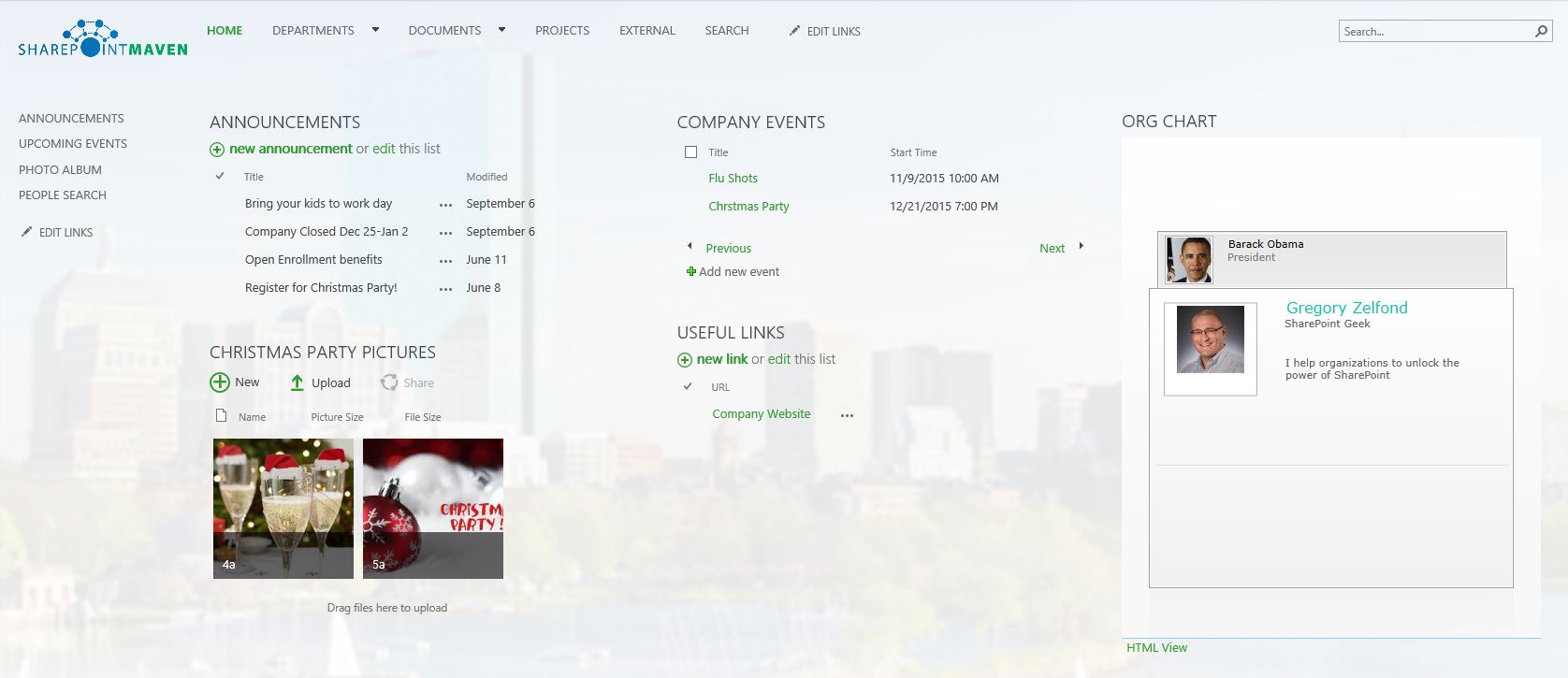
Task: Click the Chrstmas Party event link
Action: (x=748, y=207)
